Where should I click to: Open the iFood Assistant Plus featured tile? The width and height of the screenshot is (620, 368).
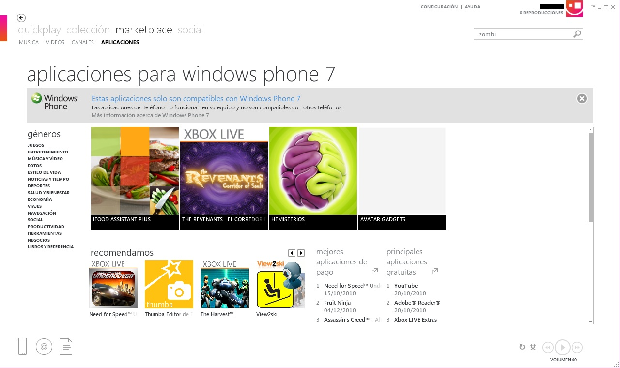point(135,178)
